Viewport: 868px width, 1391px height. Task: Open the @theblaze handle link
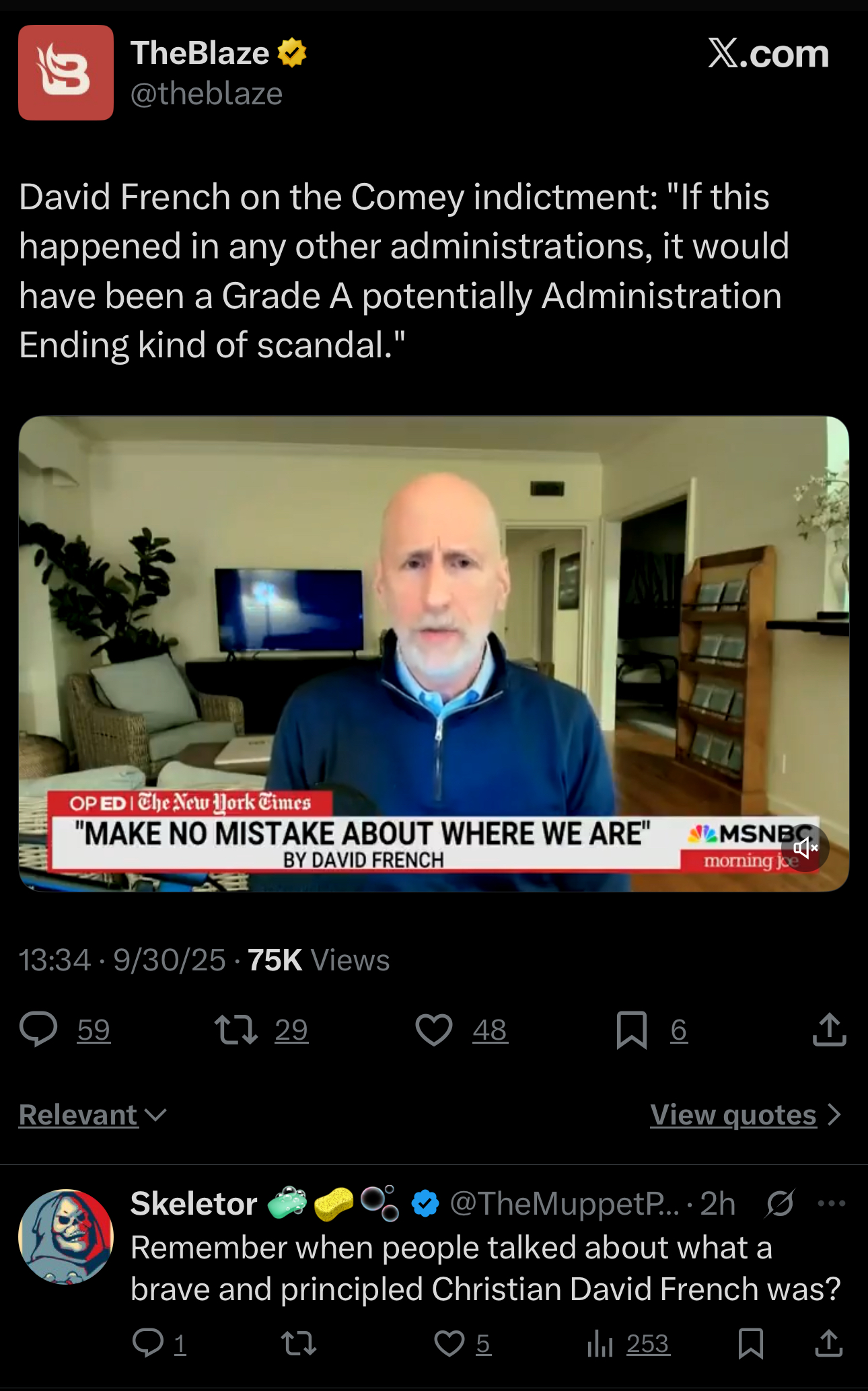tap(207, 94)
